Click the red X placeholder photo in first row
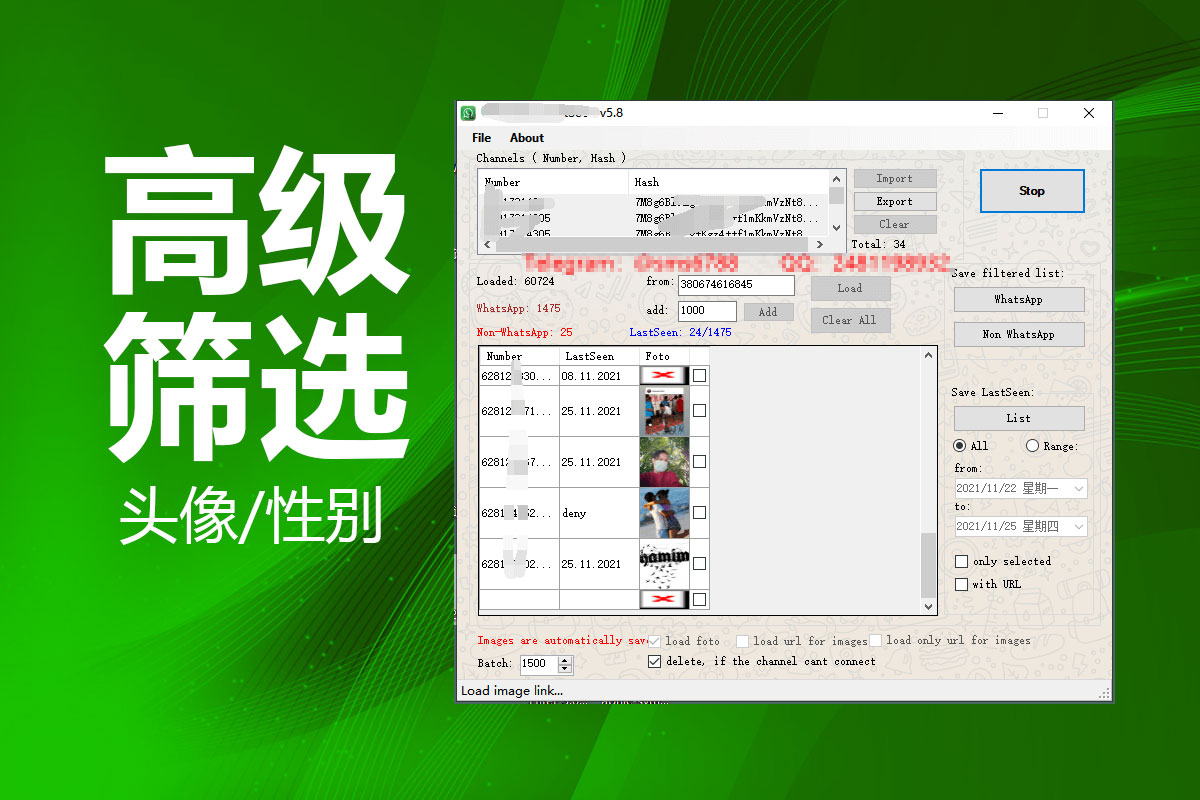Image resolution: width=1200 pixels, height=800 pixels. tap(664, 376)
